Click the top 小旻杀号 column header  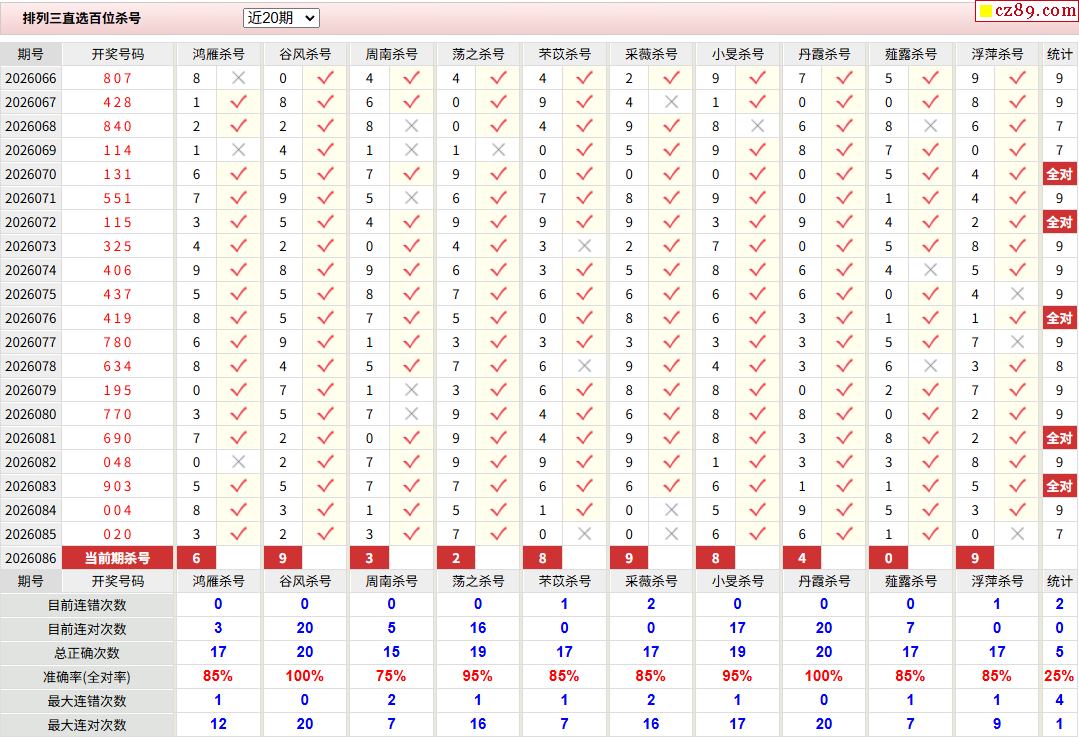coord(738,54)
